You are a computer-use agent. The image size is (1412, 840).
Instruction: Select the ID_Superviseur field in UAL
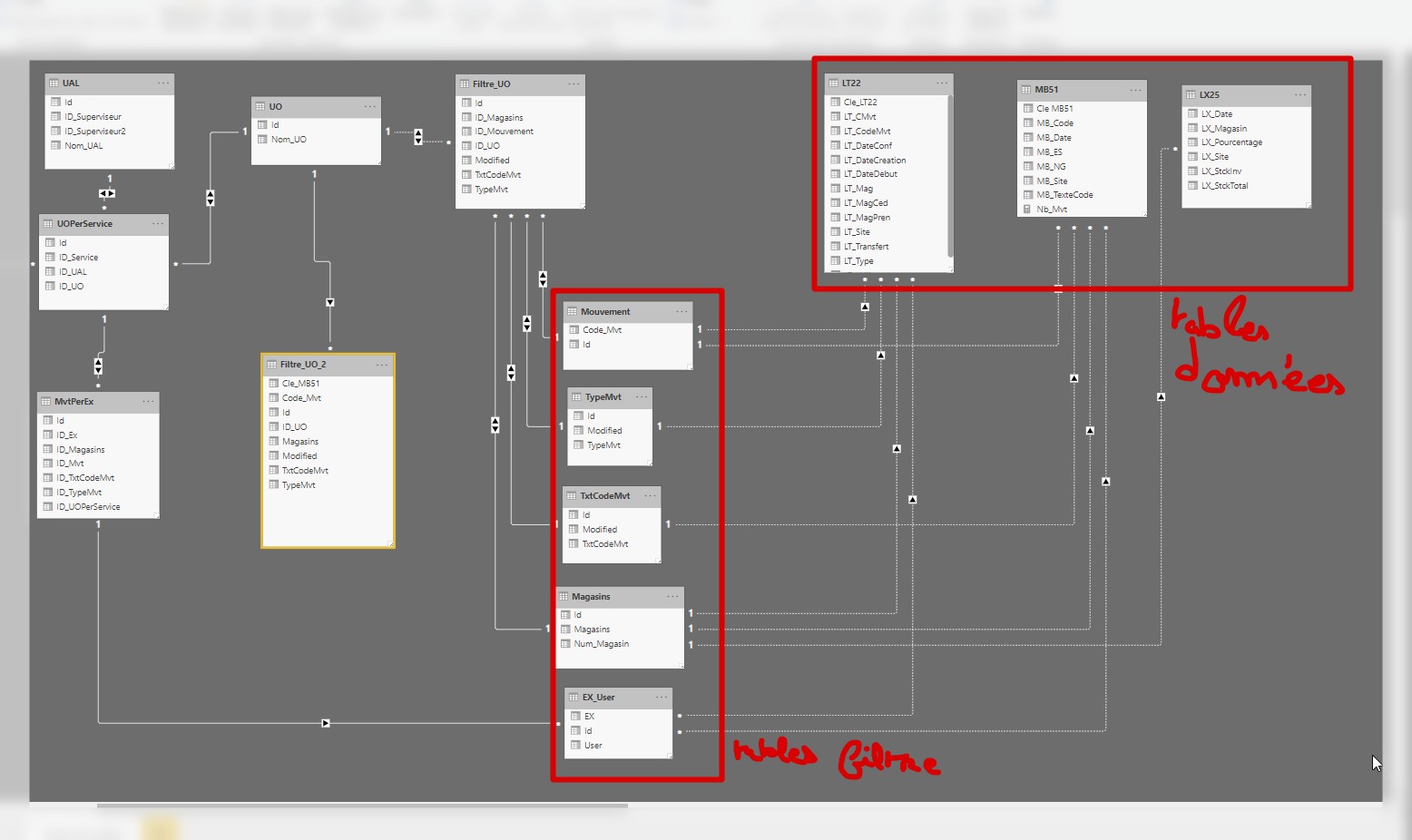tap(93, 116)
